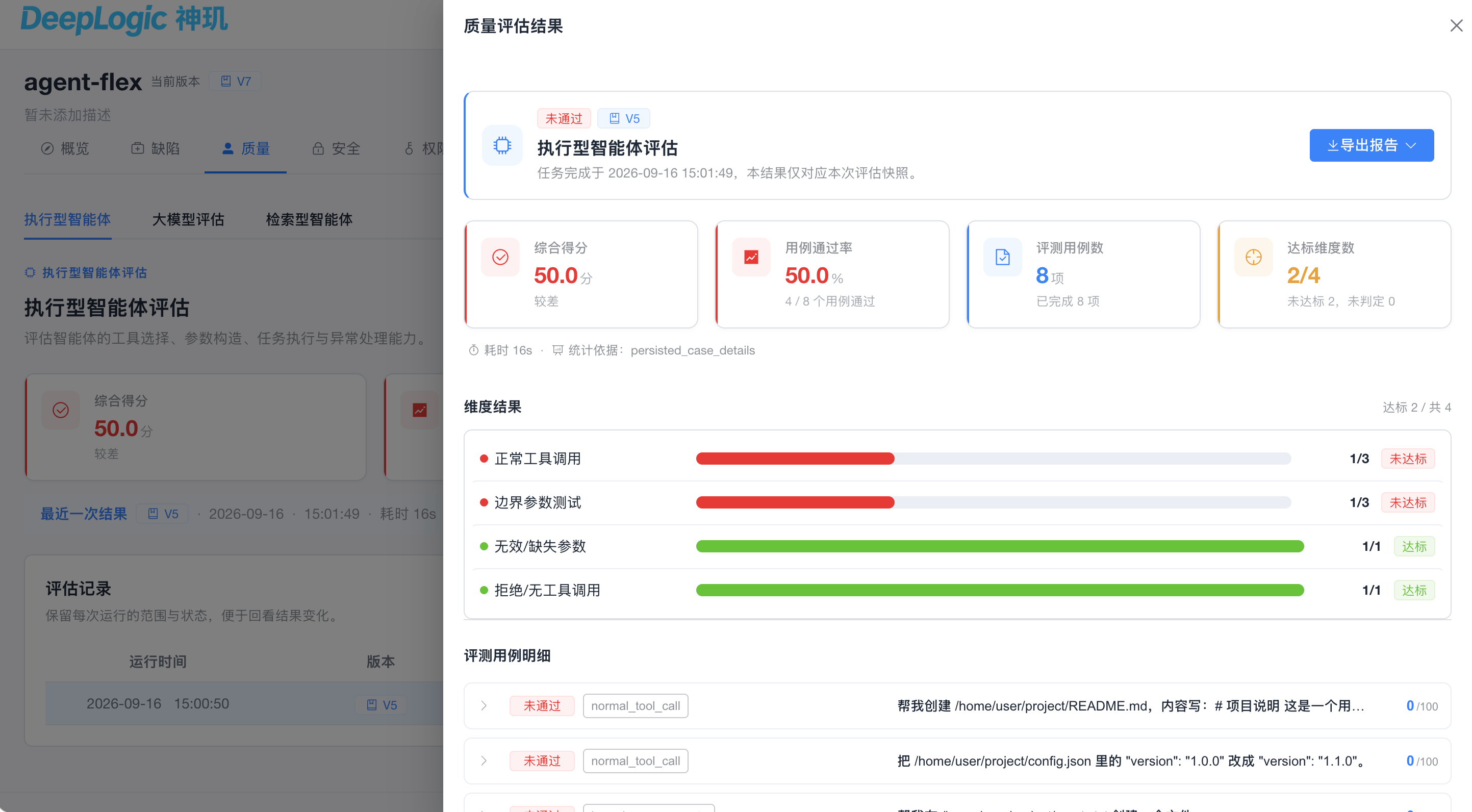1472x812 pixels.
Task: Select the 2026-09-16 15:00:50 record row
Action: [245, 703]
